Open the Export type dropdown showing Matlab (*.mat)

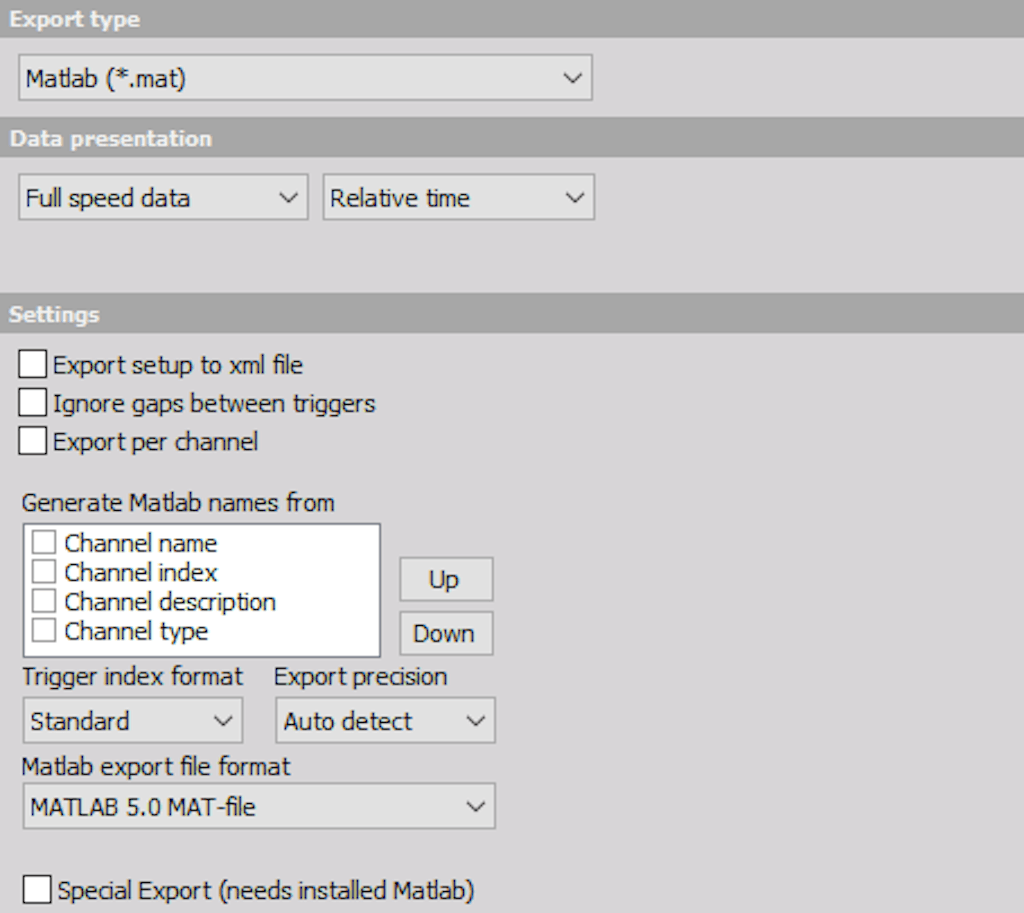click(305, 78)
